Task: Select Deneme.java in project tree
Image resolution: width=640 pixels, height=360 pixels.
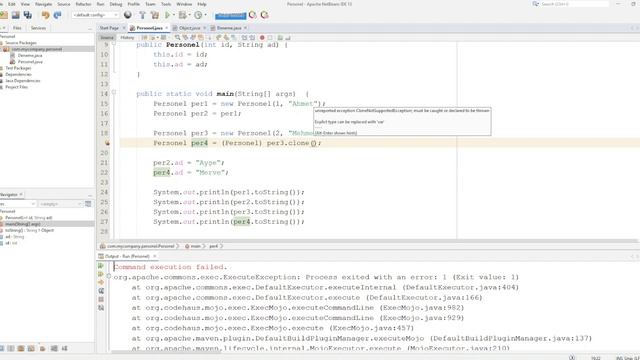Action: [30, 55]
